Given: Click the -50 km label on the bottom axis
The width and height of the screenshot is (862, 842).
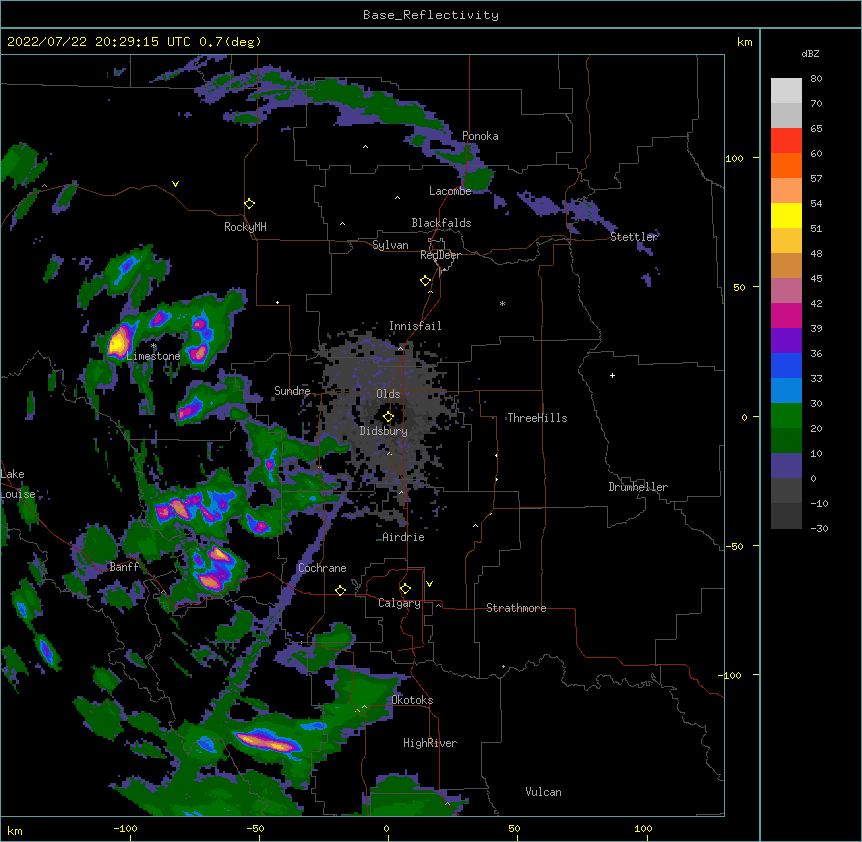Looking at the screenshot, I should click(x=255, y=828).
